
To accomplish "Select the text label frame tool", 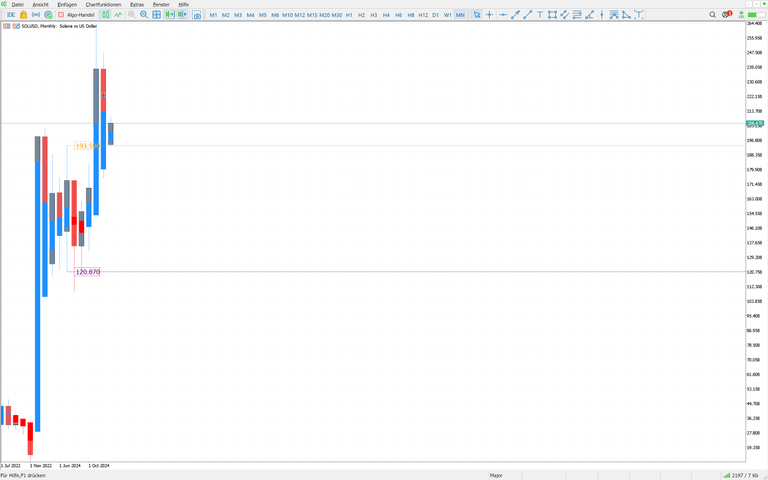I will tap(639, 15).
